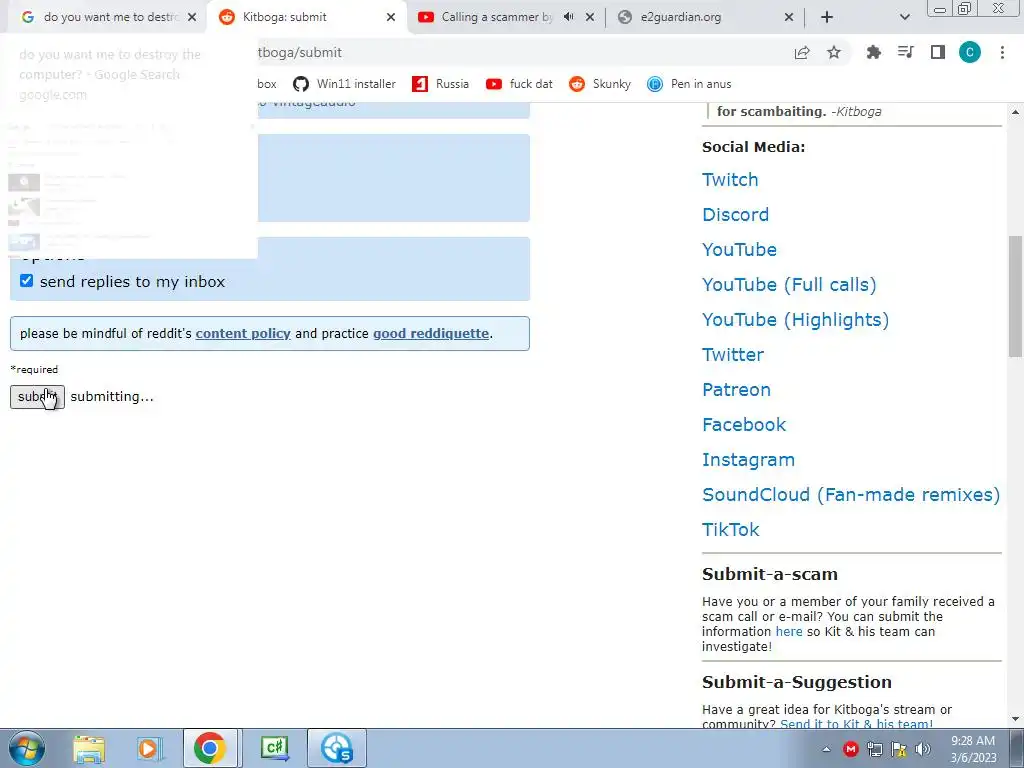Click the share this page icon
Image resolution: width=1024 pixels, height=768 pixels.
pos(802,52)
